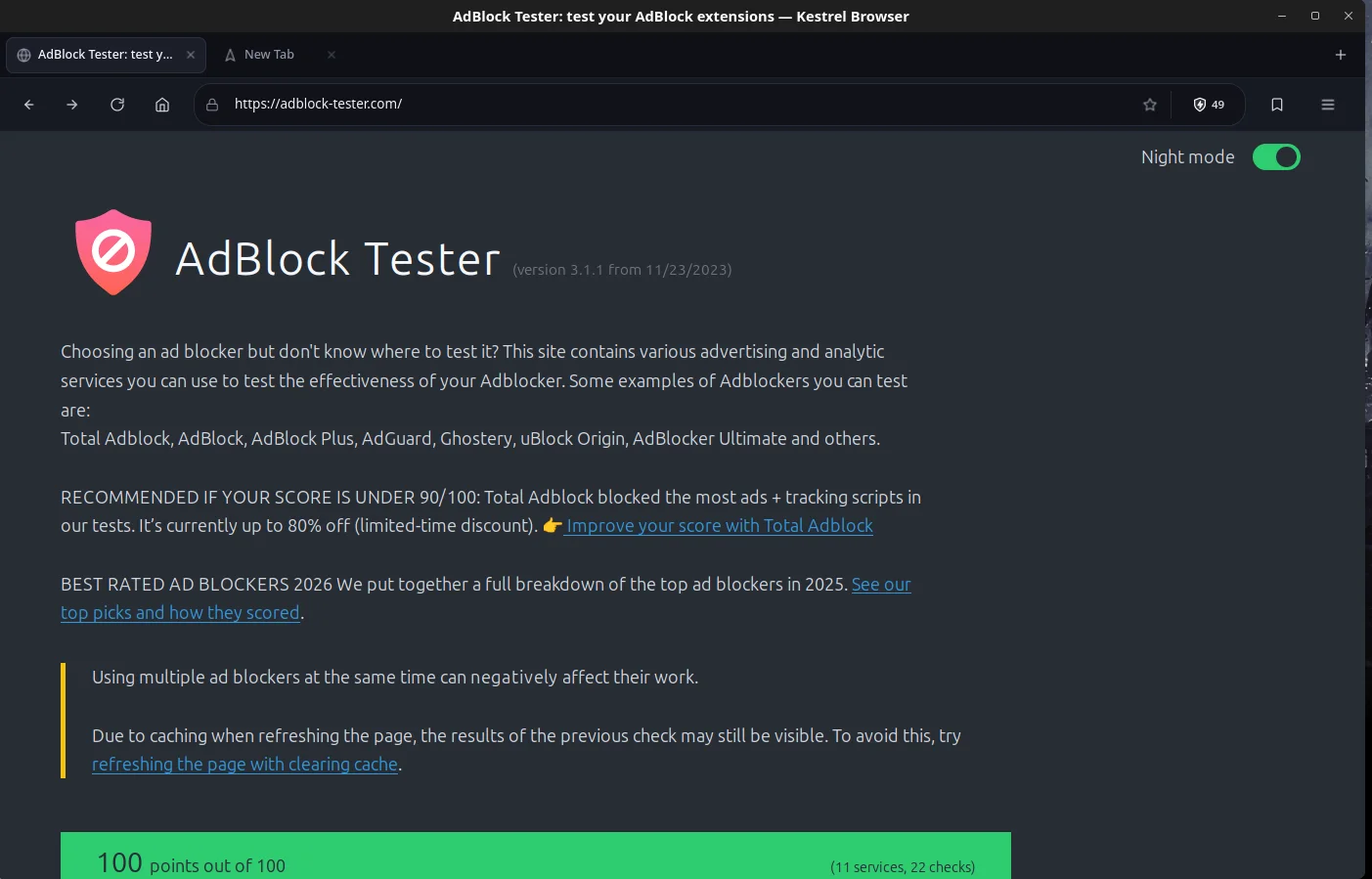Bookmark this page with the star icon

coord(1150,105)
